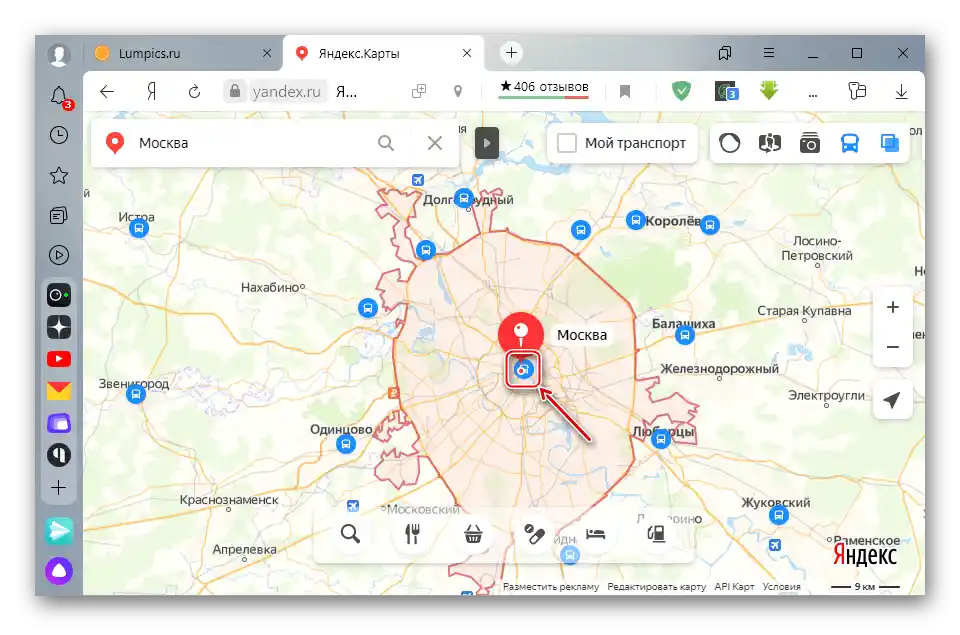Click the search magnifier in map search

386,143
